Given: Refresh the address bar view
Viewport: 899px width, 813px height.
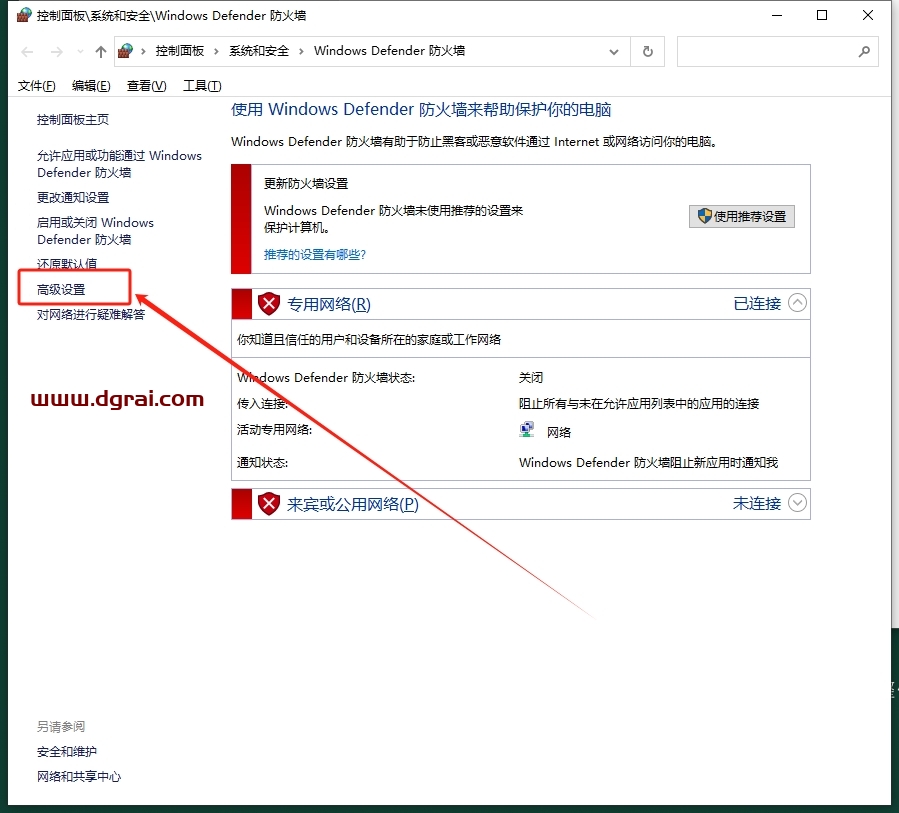Looking at the screenshot, I should click(x=648, y=51).
